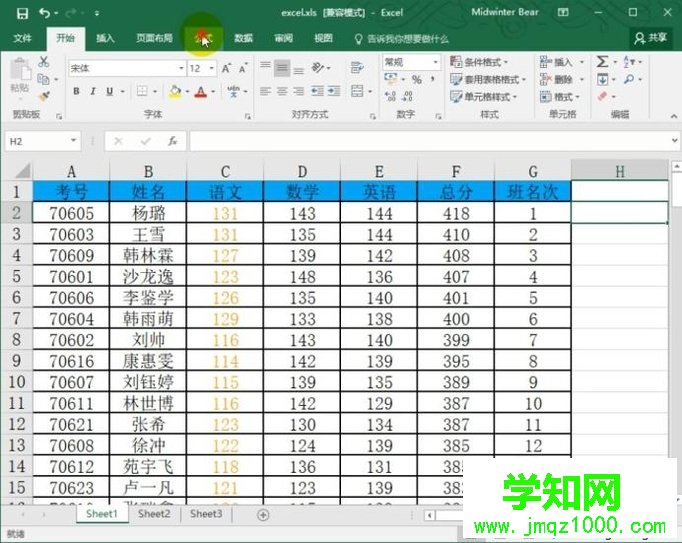Paste from clipboard using 粘贴

20,75
